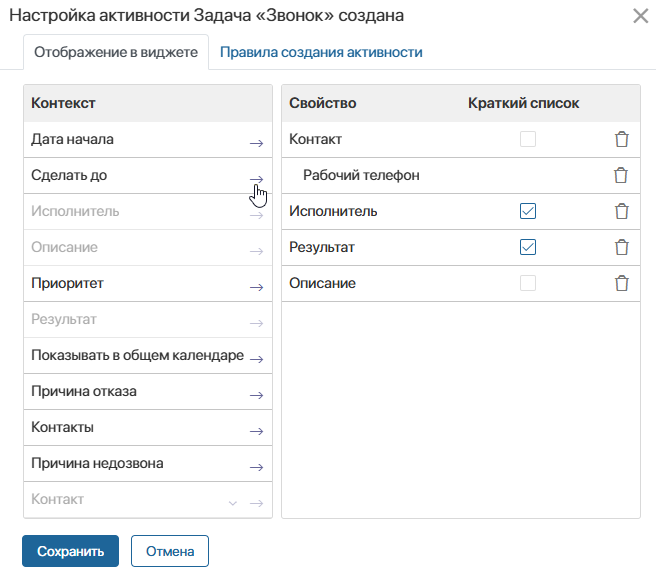Click arrow for 'Причина недозвона'

256,467
